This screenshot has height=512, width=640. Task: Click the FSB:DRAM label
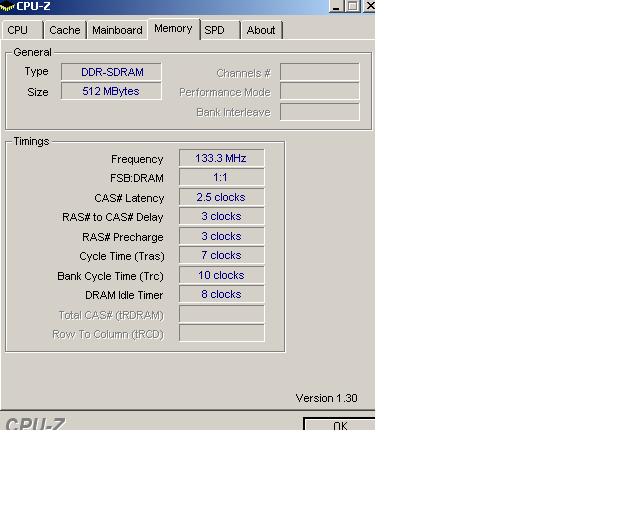137,178
